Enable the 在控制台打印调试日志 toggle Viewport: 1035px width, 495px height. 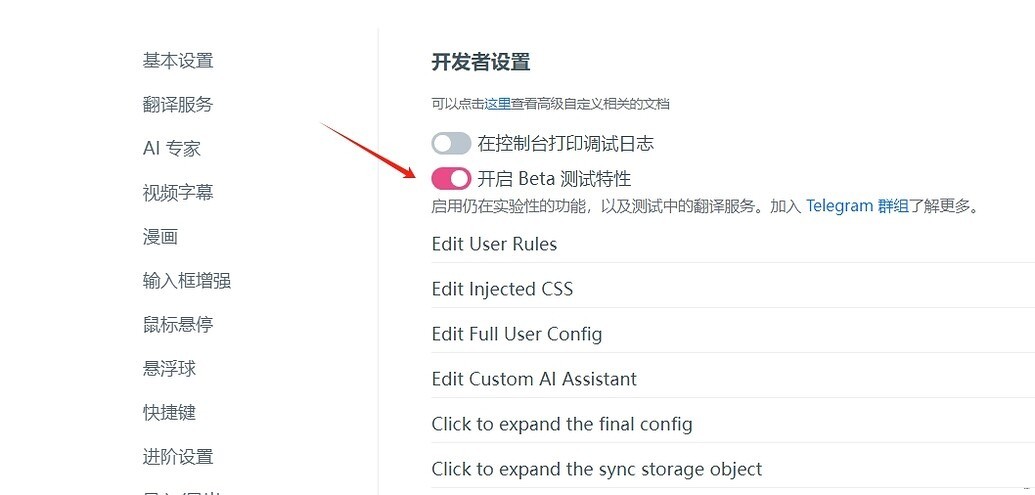click(x=451, y=144)
